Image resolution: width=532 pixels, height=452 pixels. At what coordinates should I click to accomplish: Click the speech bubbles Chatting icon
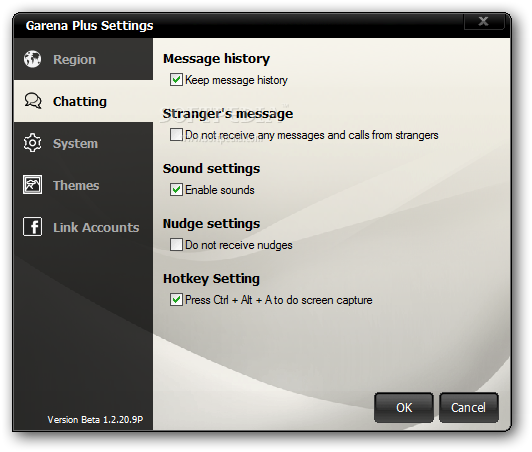(33, 101)
